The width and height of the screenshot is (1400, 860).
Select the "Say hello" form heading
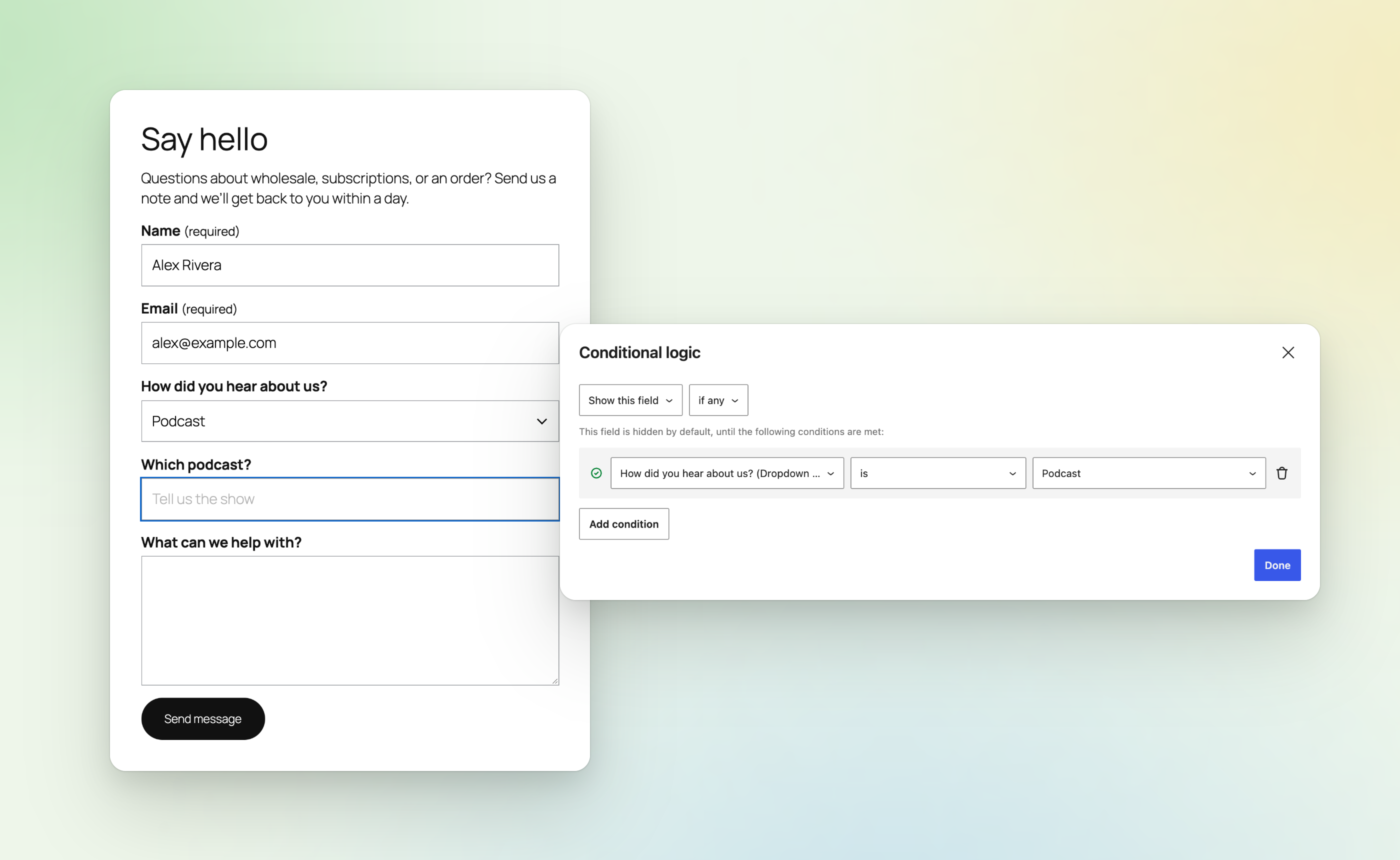coord(204,139)
